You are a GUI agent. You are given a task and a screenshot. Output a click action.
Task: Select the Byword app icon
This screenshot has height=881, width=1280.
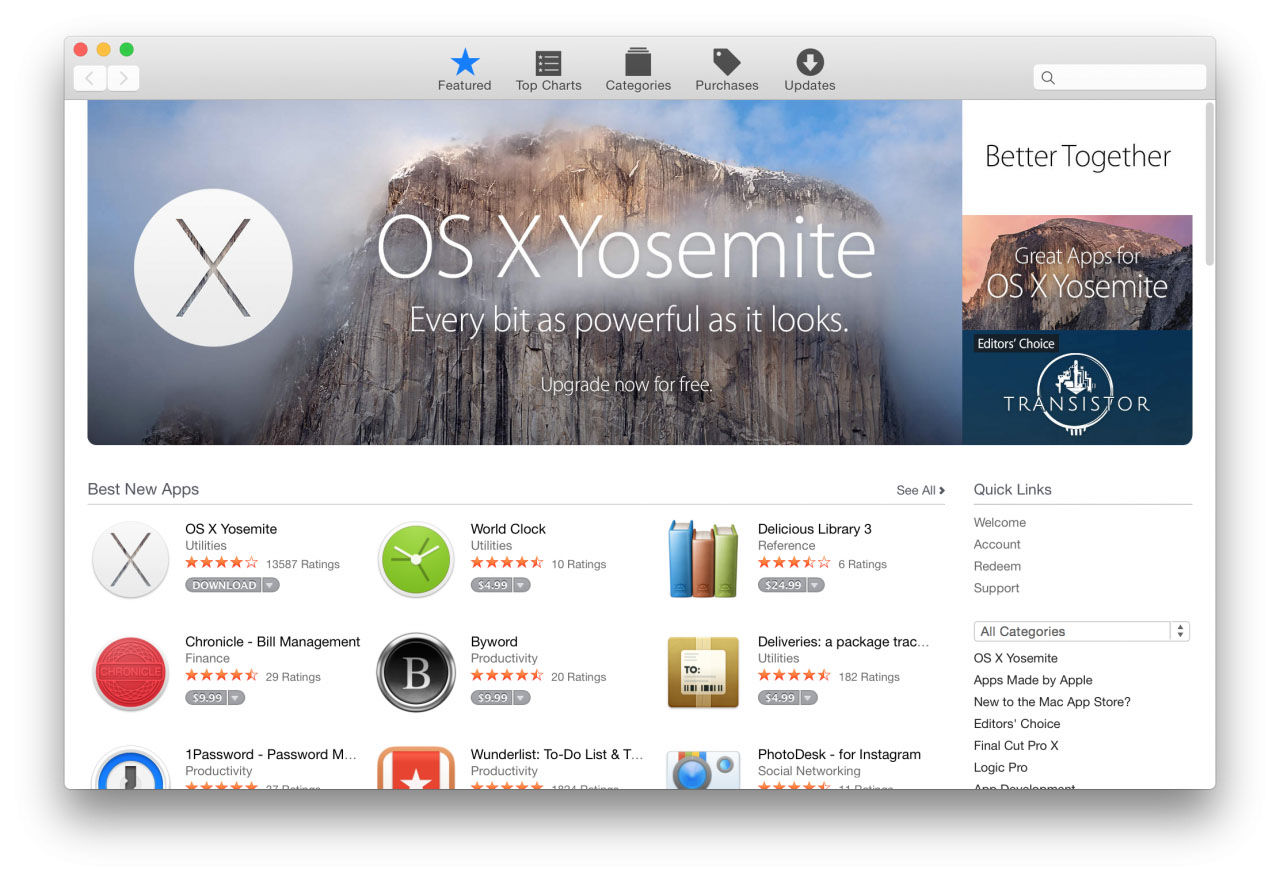pos(416,672)
